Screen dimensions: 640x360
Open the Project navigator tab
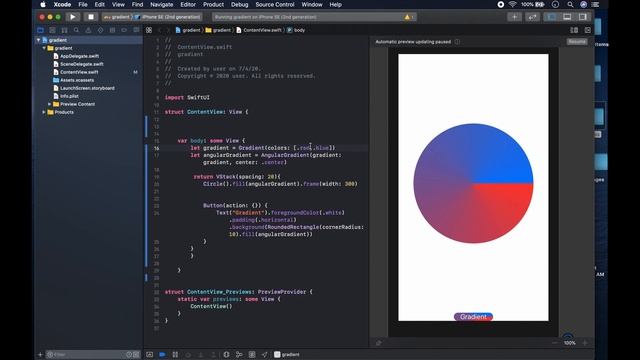click(40, 30)
